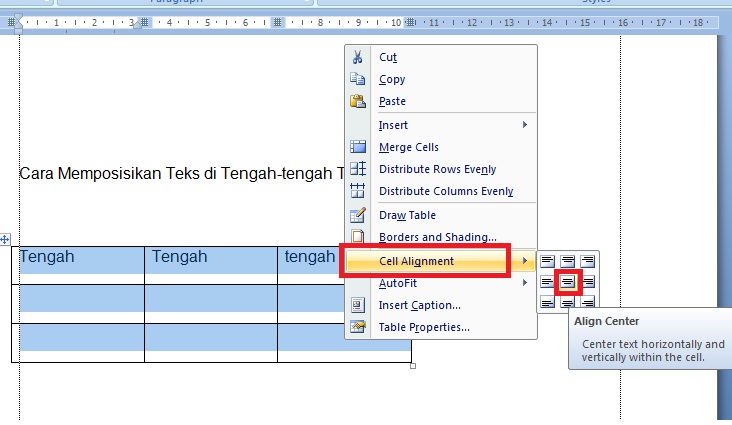Select Align Bottom Right alignment icon

pos(588,302)
